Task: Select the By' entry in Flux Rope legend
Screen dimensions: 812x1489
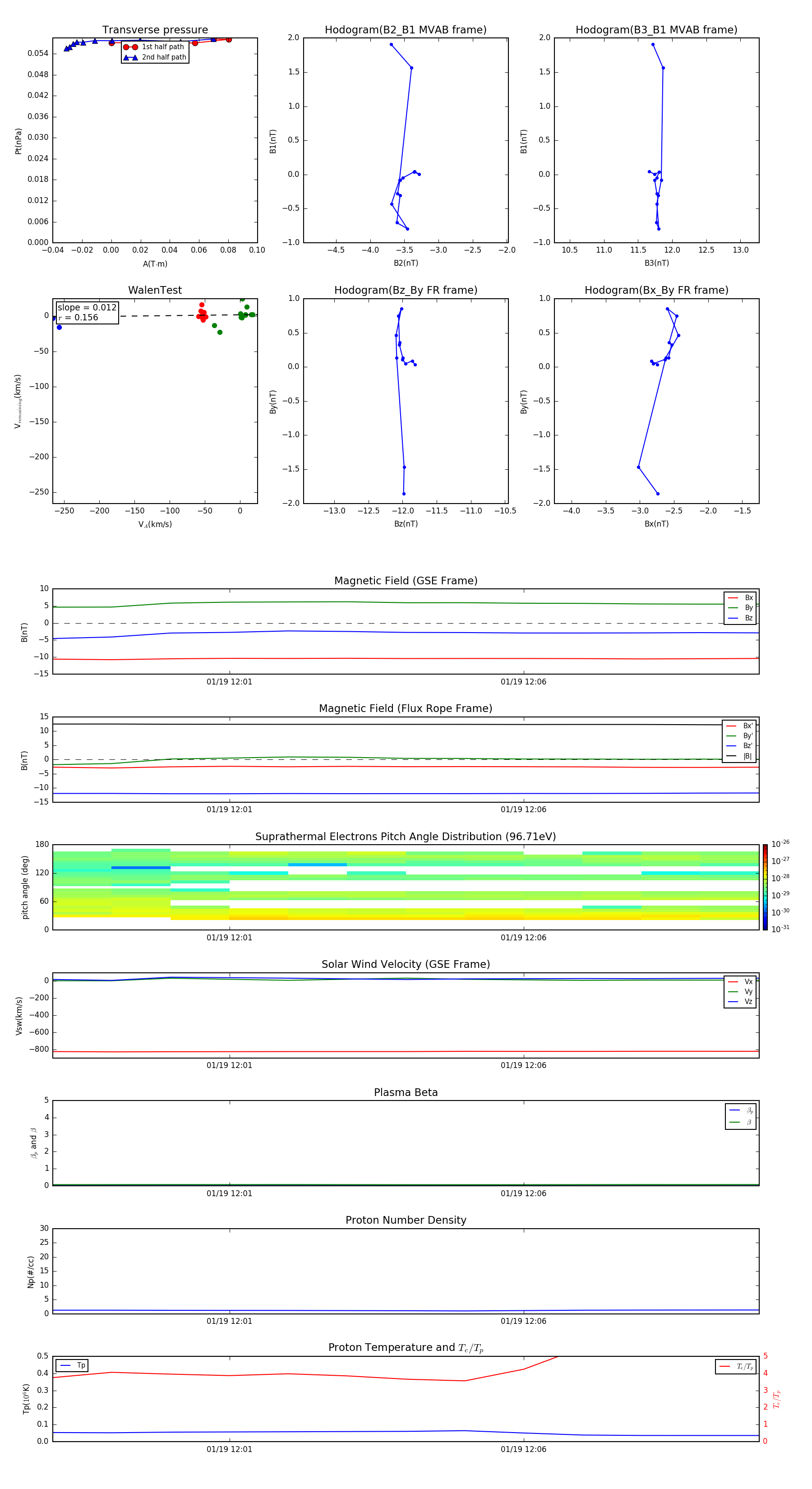Action: [x=739, y=736]
